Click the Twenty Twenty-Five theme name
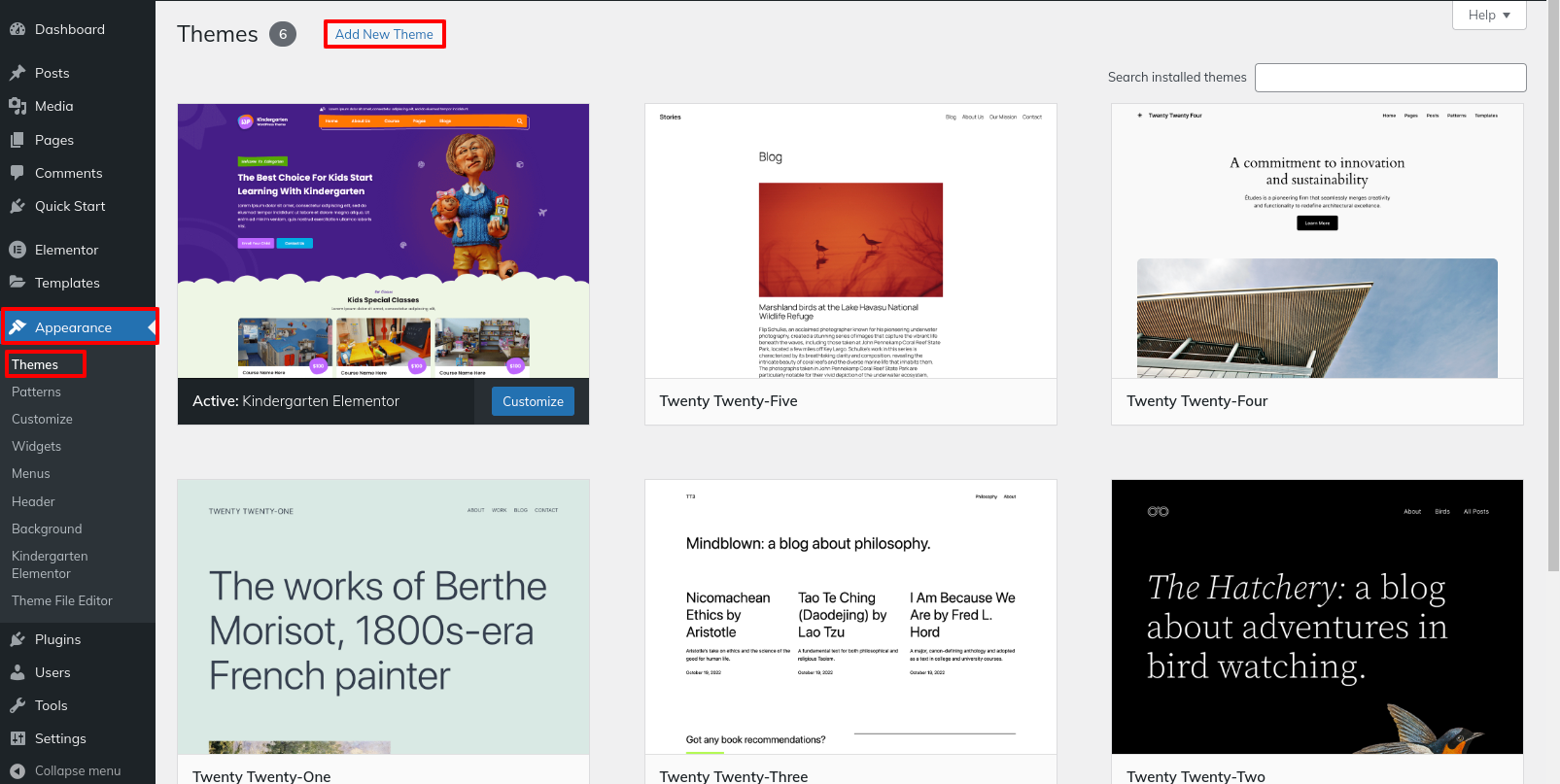This screenshot has height=784, width=1560. [728, 401]
